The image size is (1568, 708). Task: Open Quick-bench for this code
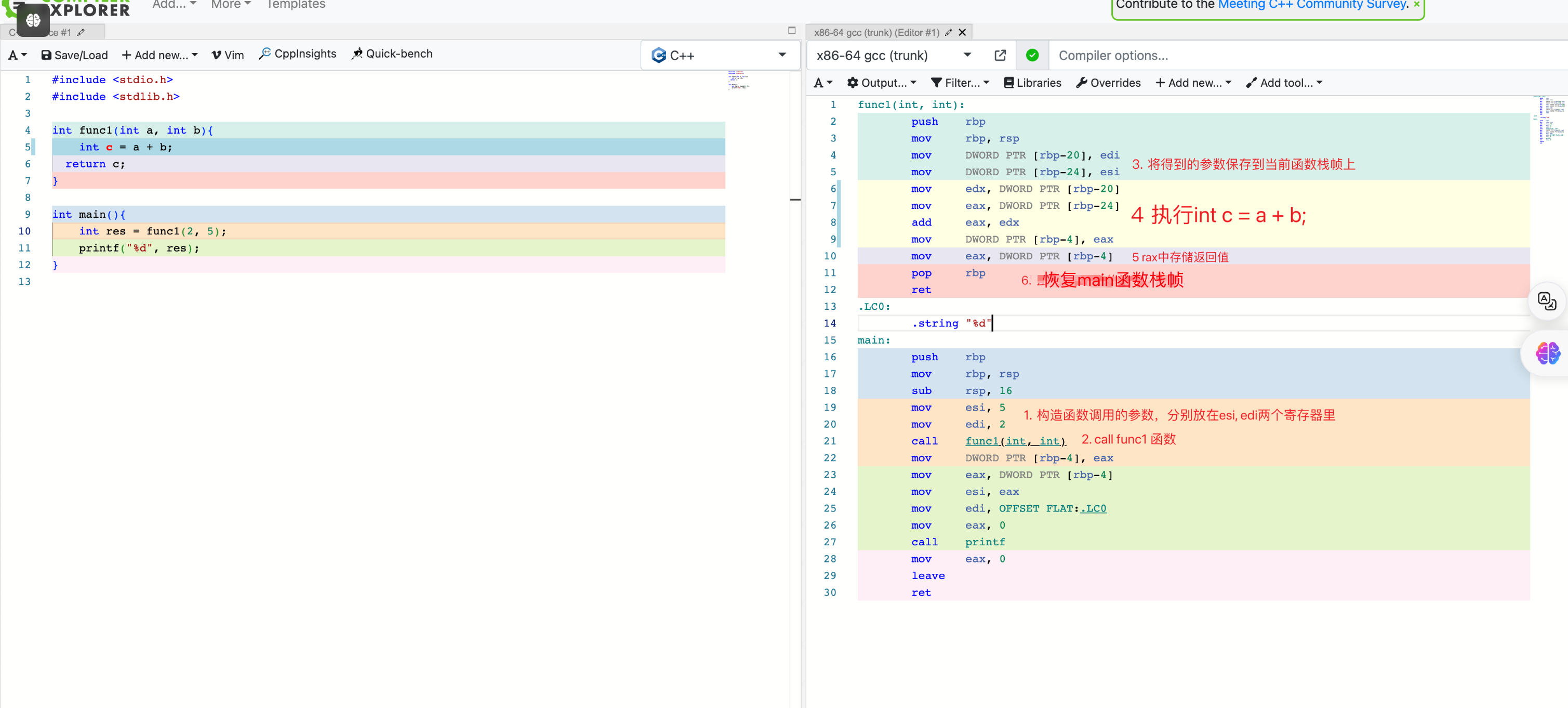(392, 54)
